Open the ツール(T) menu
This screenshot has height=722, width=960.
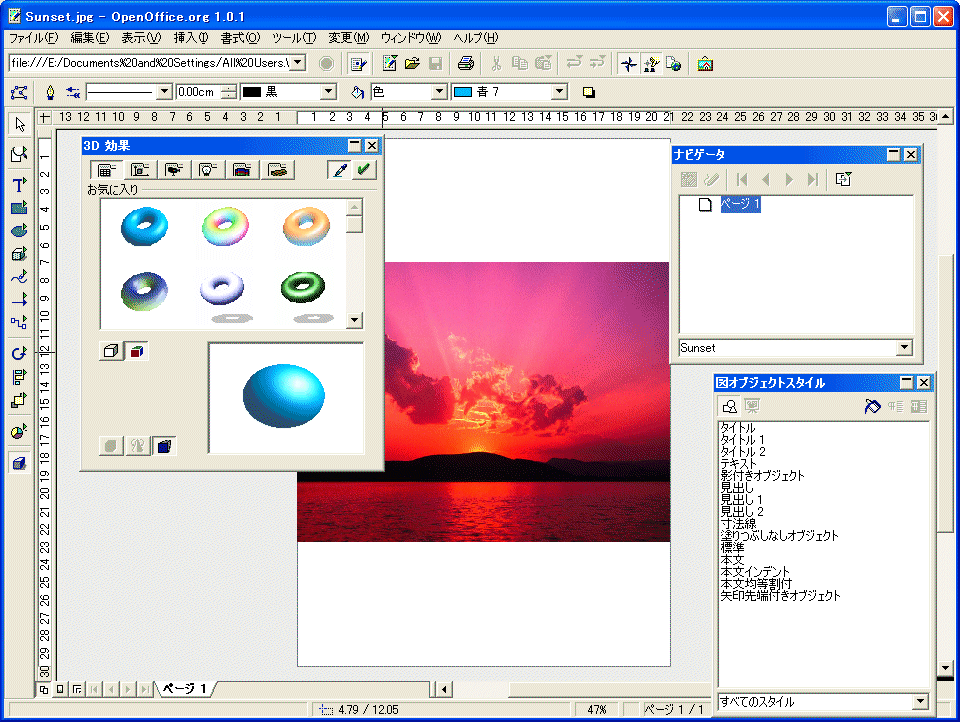294,38
